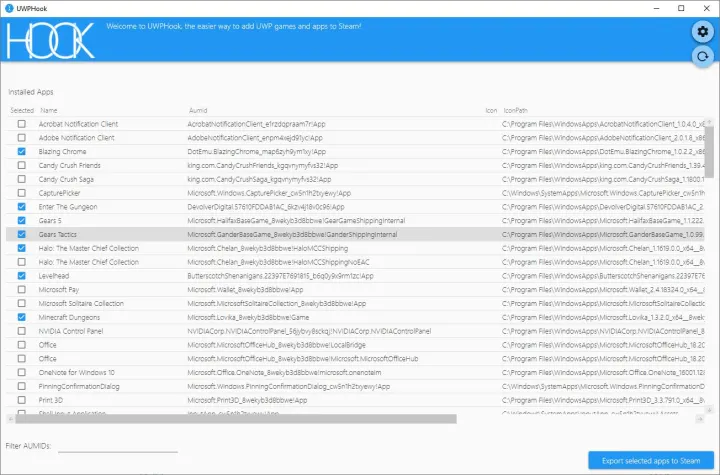The width and height of the screenshot is (720, 475).
Task: Check the Acrobat Notification Client checkbox
Action: (22, 124)
